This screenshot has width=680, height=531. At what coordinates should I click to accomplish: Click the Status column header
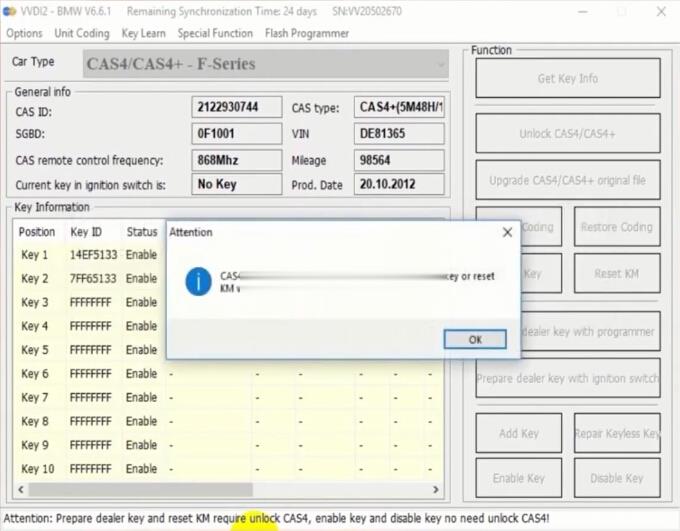click(142, 232)
